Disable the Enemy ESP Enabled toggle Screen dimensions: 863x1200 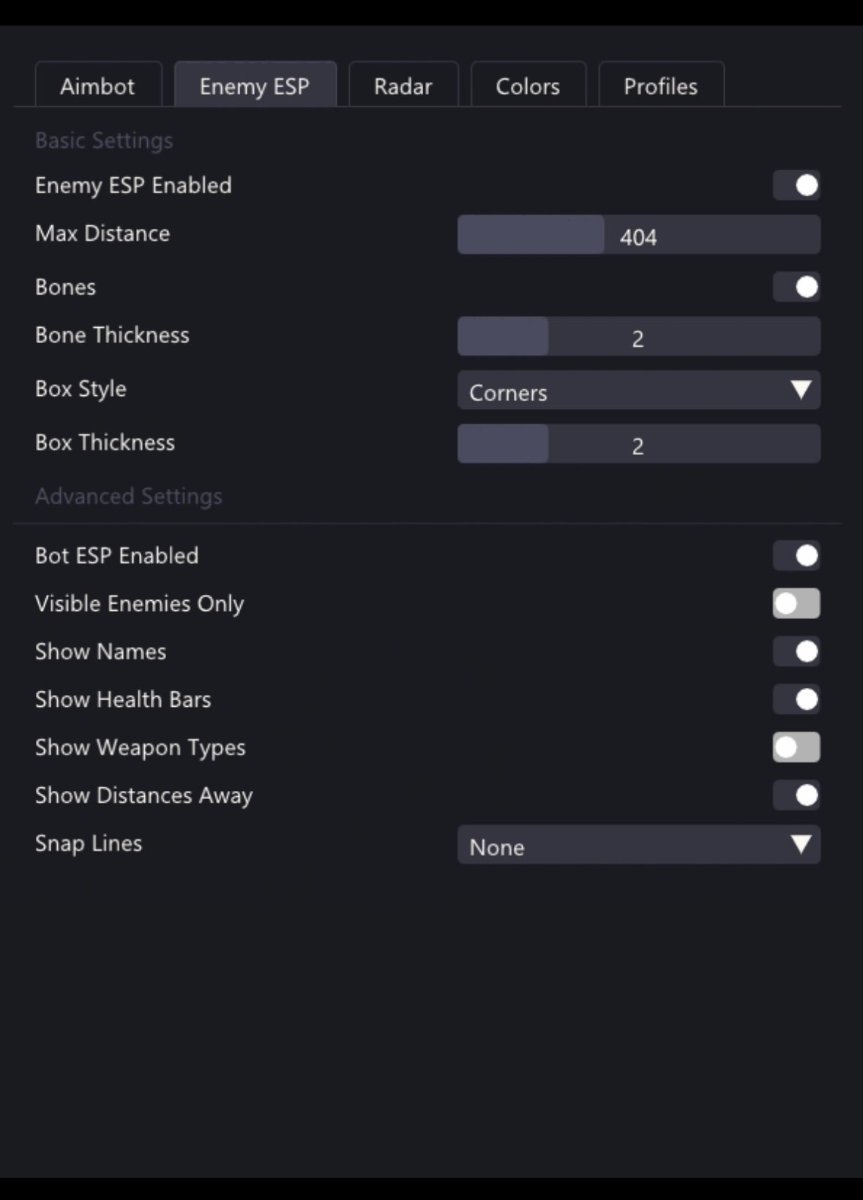(796, 186)
